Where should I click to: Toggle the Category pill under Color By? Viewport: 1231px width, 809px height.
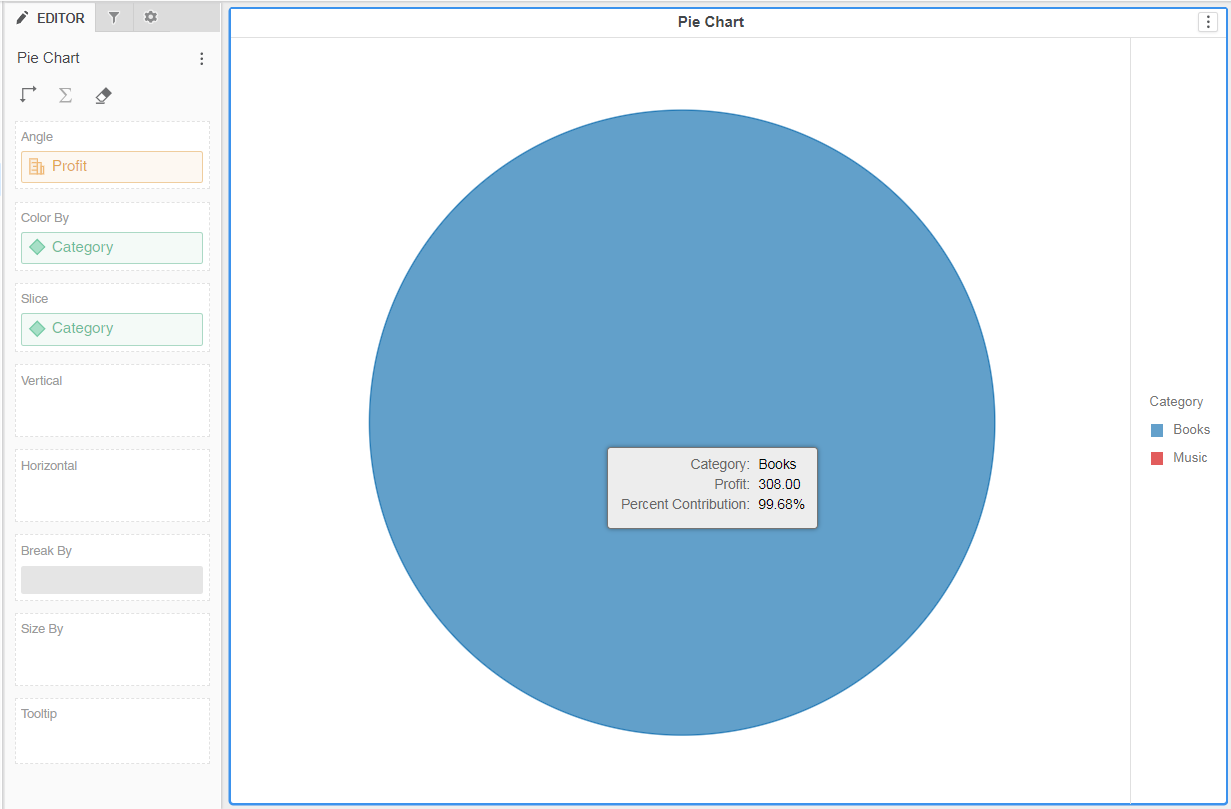[x=111, y=247]
